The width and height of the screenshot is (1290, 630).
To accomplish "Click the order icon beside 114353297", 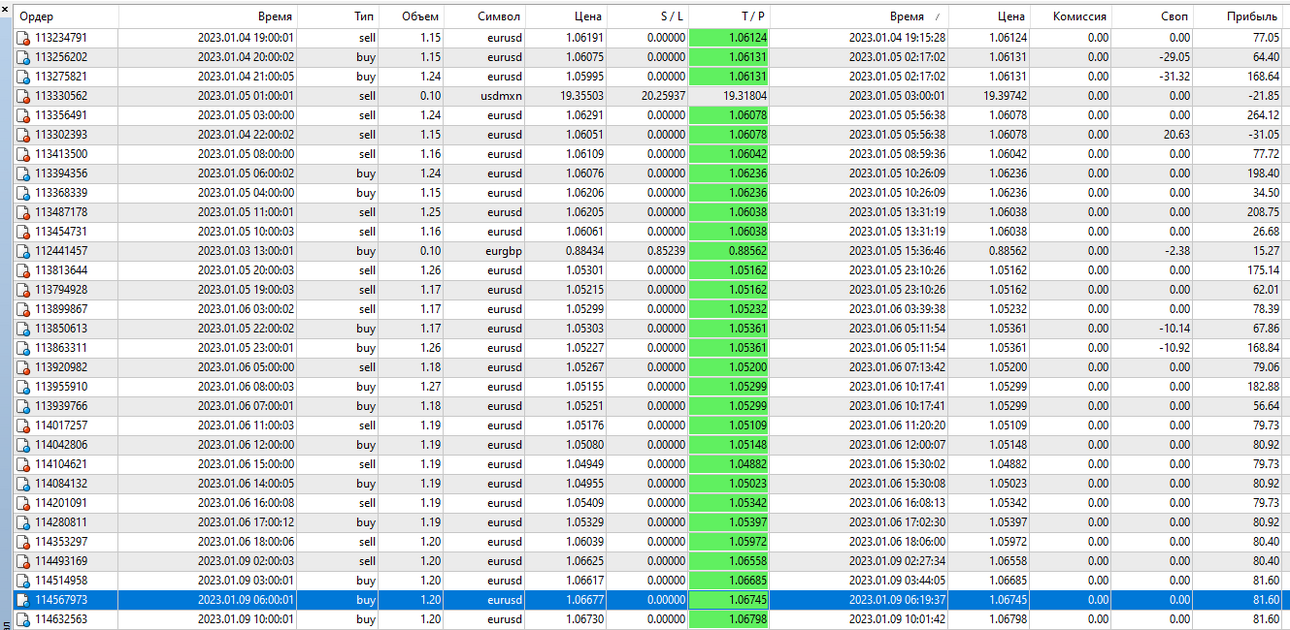I will (x=23, y=542).
